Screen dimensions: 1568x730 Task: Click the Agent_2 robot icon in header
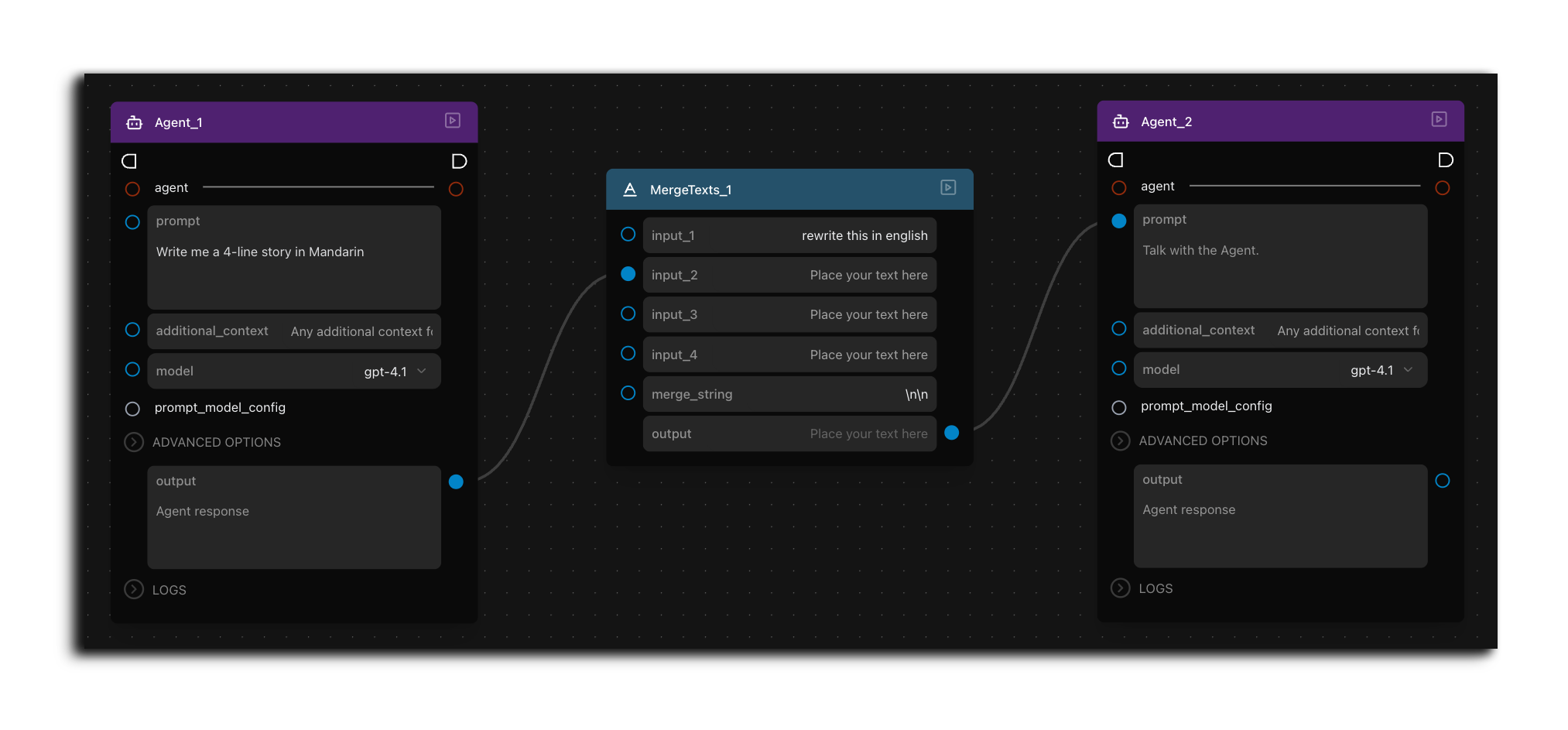[x=1121, y=122]
